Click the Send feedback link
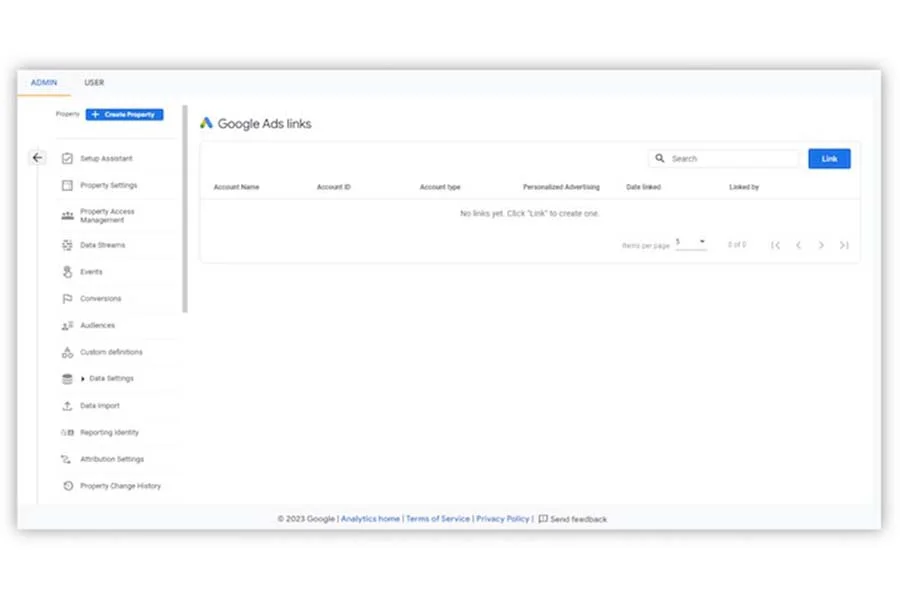 click(578, 520)
